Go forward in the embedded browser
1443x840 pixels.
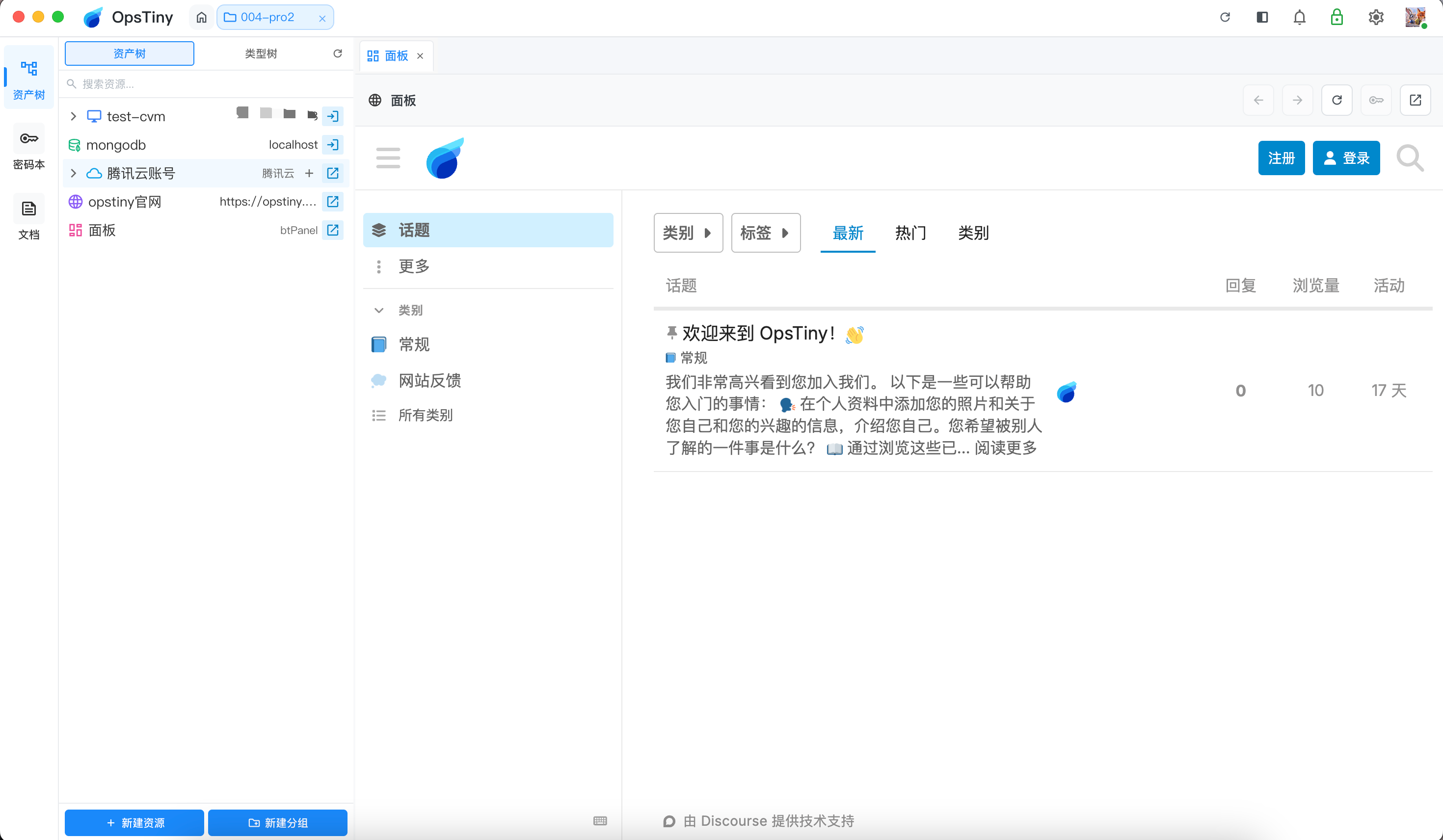click(1298, 100)
